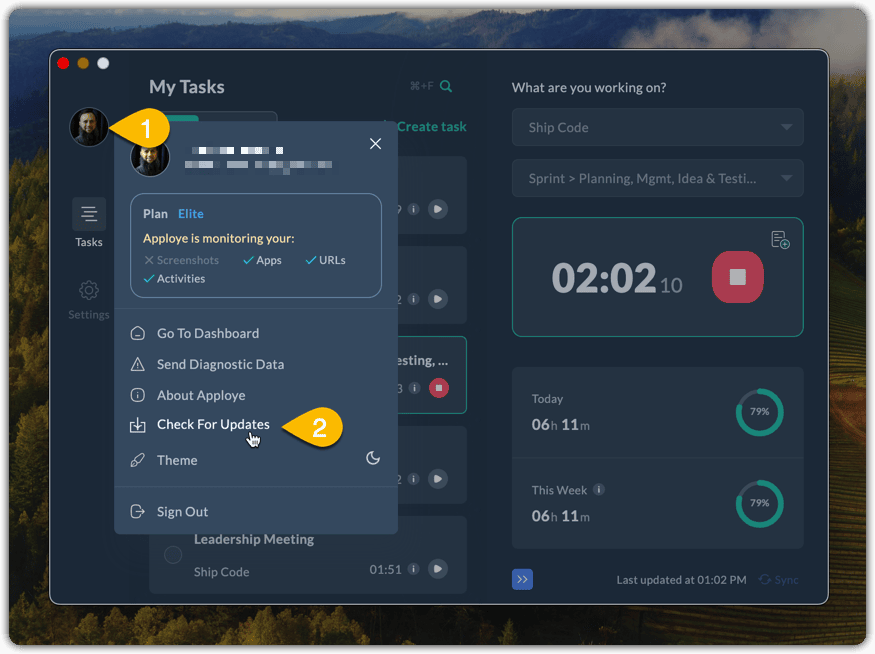The image size is (875, 654).
Task: Choose Go To Dashboard
Action: click(x=207, y=333)
